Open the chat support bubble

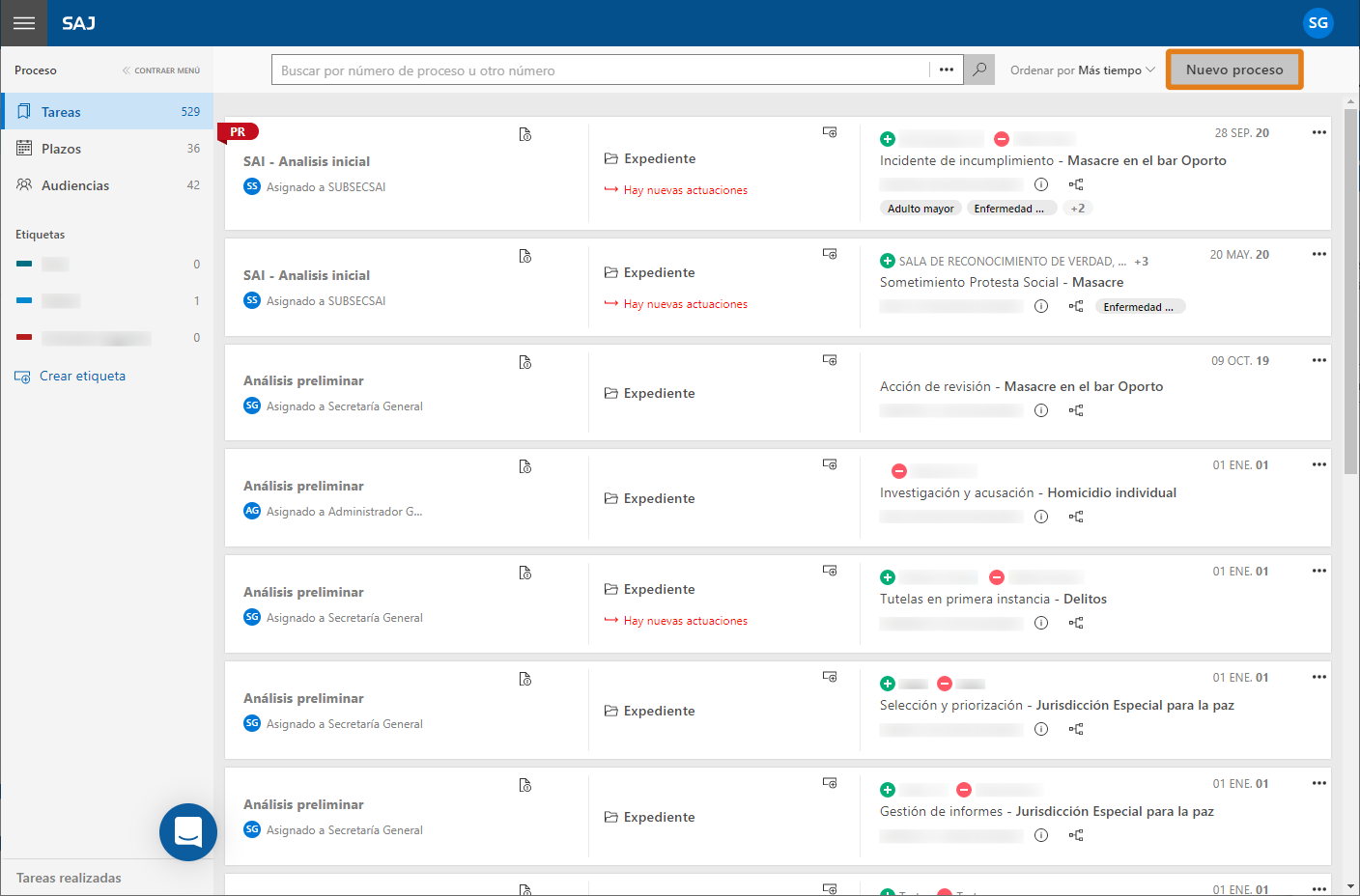[188, 831]
